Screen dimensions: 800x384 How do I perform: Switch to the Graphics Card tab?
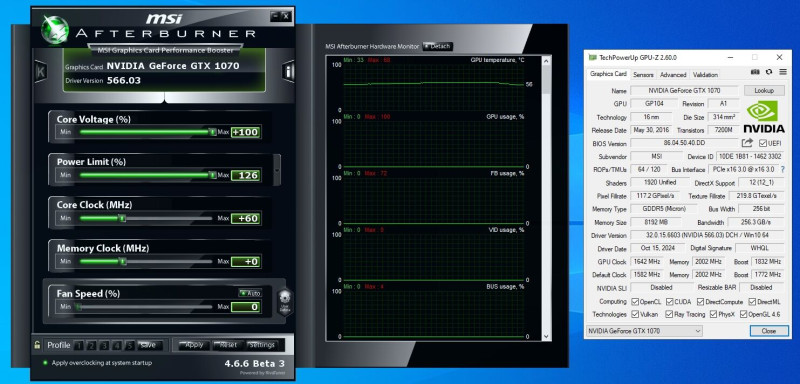point(608,74)
